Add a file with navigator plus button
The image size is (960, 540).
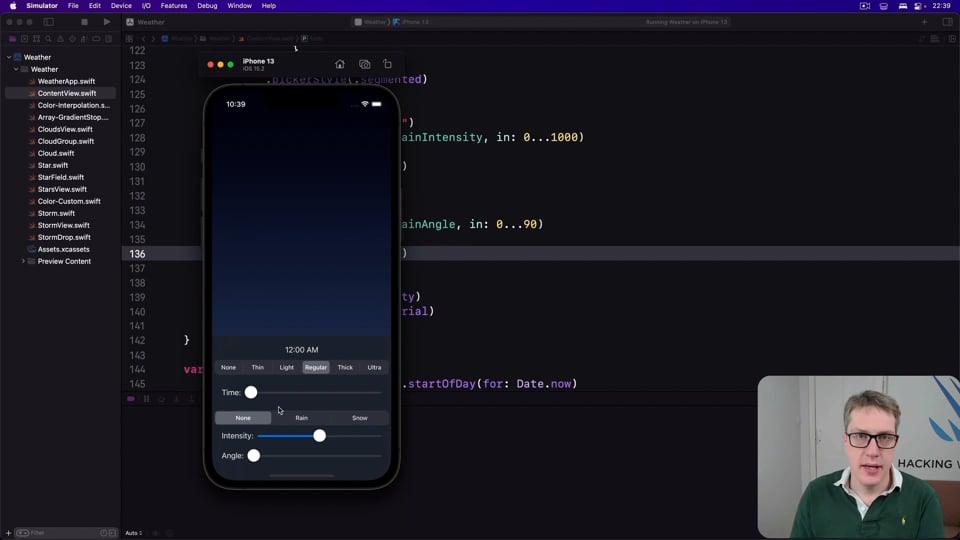(x=8, y=533)
